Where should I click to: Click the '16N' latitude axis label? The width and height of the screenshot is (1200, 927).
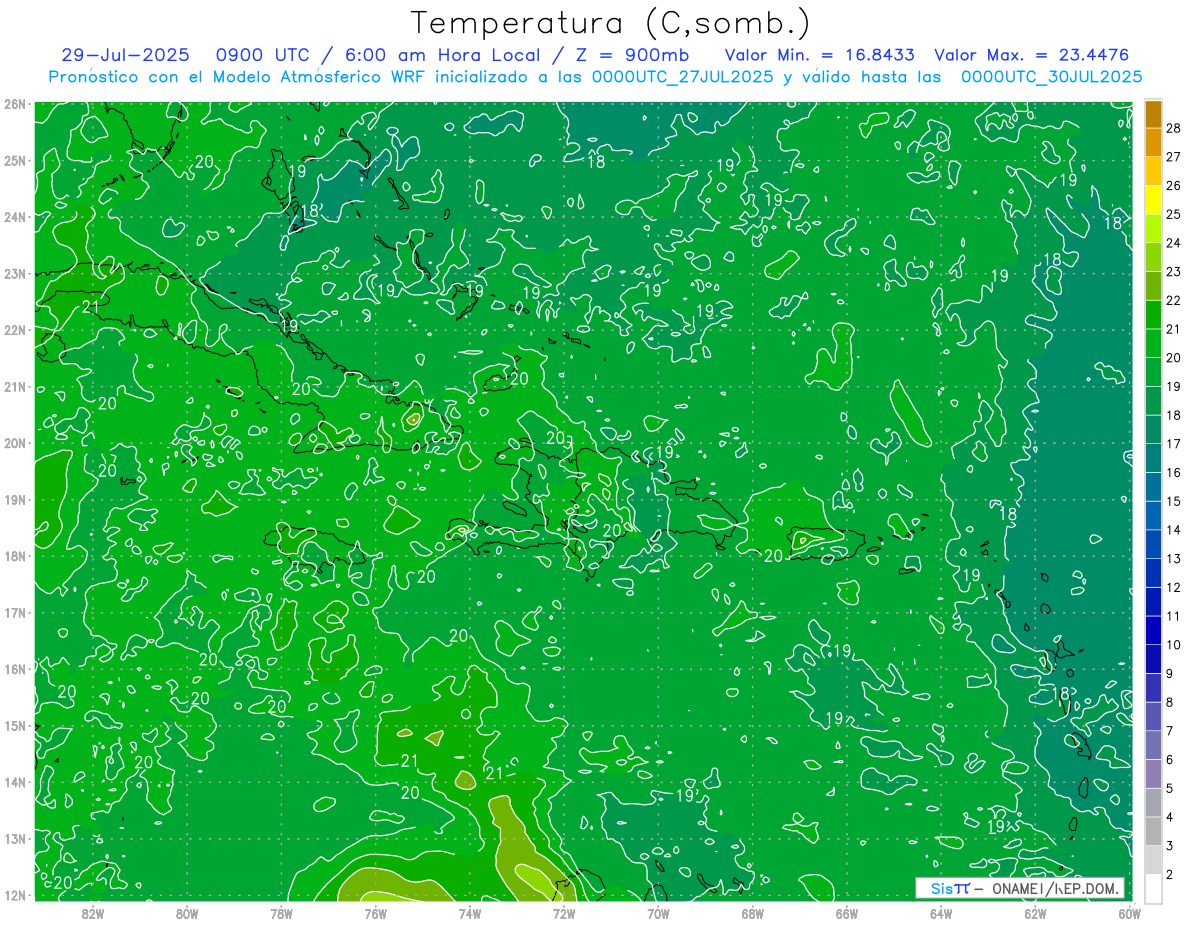[x=15, y=669]
